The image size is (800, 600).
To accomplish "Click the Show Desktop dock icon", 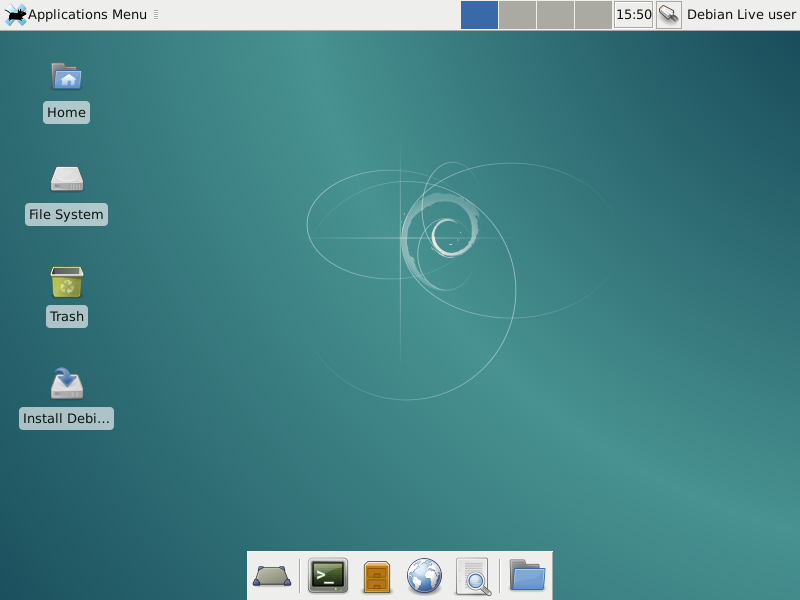I will point(272,576).
